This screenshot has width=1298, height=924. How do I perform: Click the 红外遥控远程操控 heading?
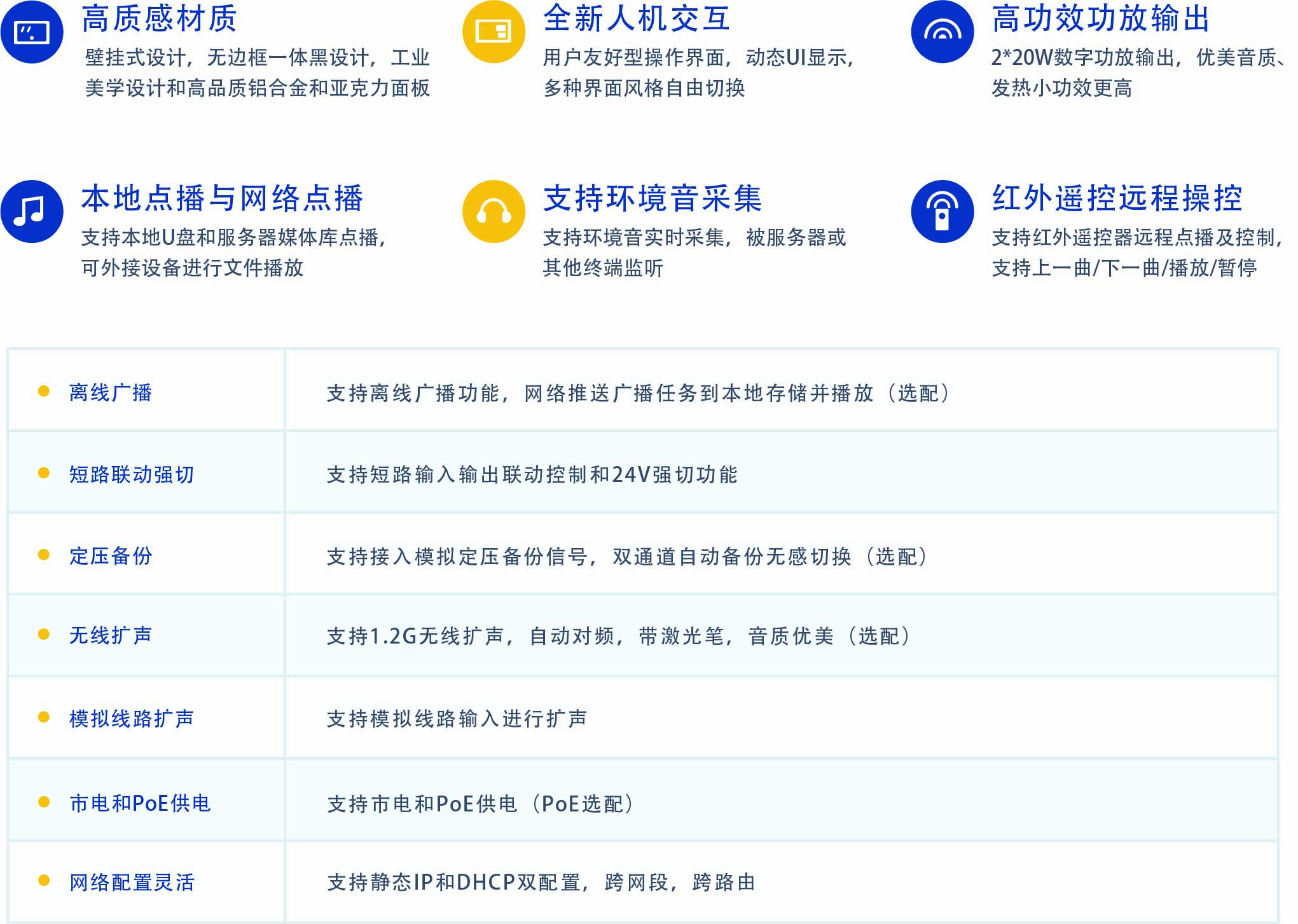click(1117, 198)
